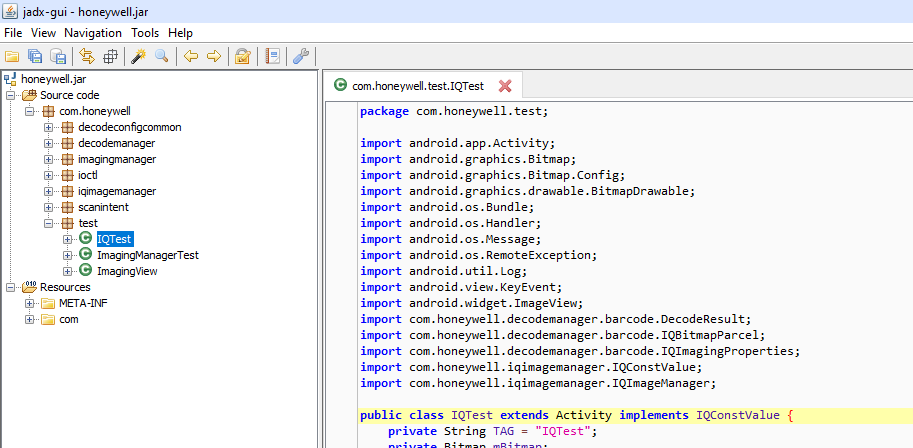Image resolution: width=913 pixels, height=448 pixels.
Task: Select the IQTest class
Action: [x=115, y=239]
